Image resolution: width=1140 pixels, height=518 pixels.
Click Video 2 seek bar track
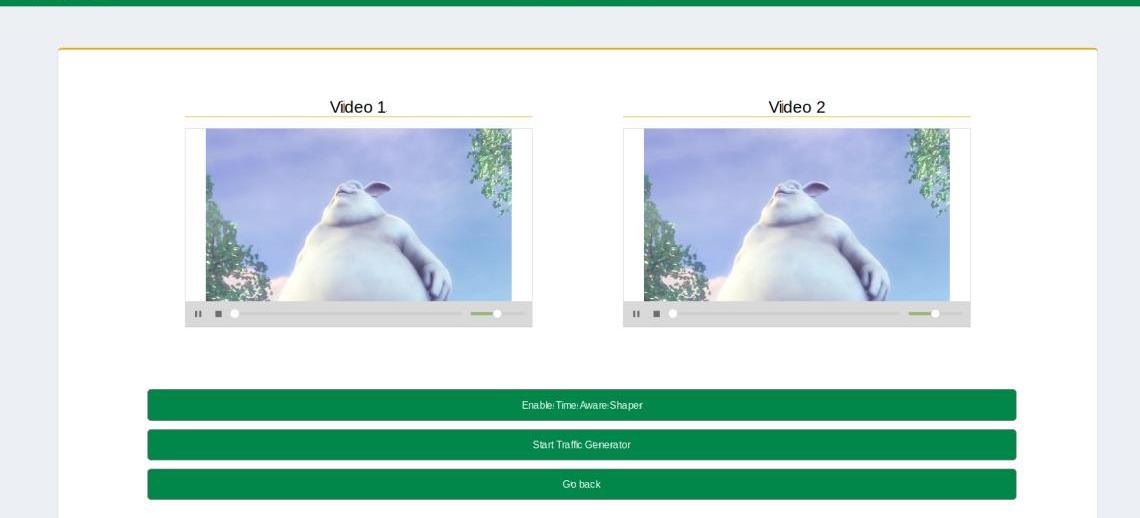(x=786, y=314)
